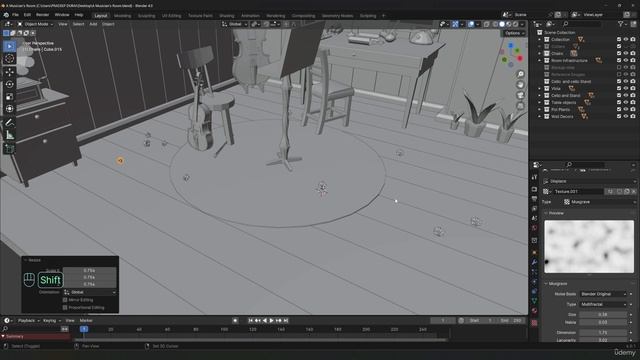This screenshot has height=360, width=640.
Task: Toggle the Table objects collection checkbox
Action: click(619, 102)
